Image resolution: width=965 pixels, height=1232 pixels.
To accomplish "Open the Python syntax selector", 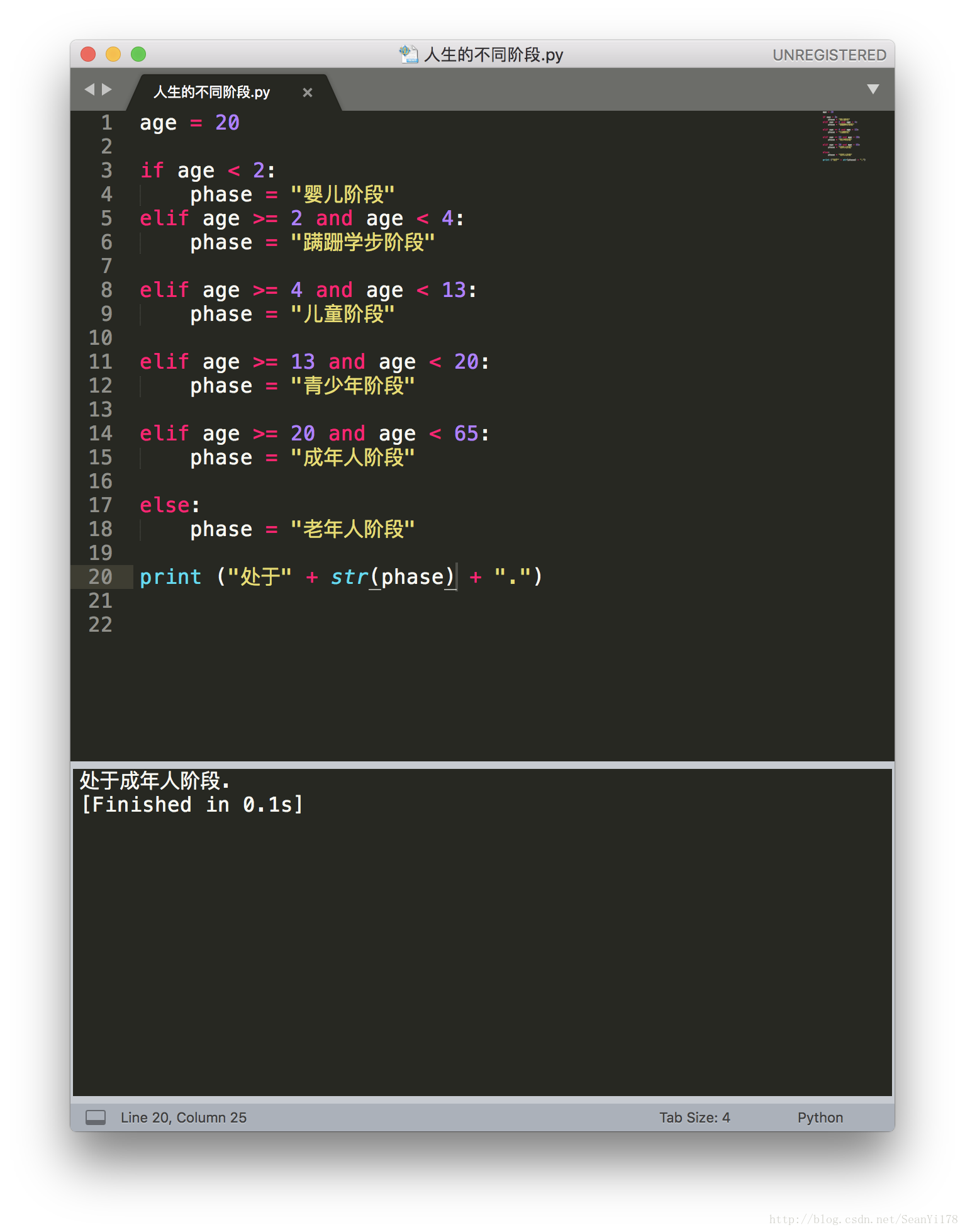I will 820,1117.
